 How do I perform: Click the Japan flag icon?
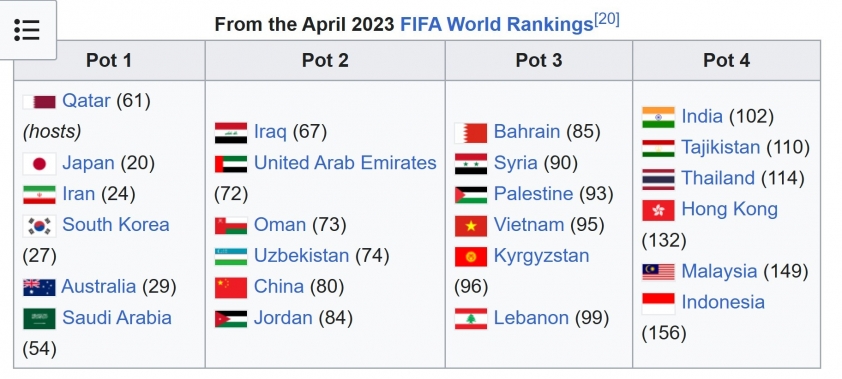tap(39, 164)
